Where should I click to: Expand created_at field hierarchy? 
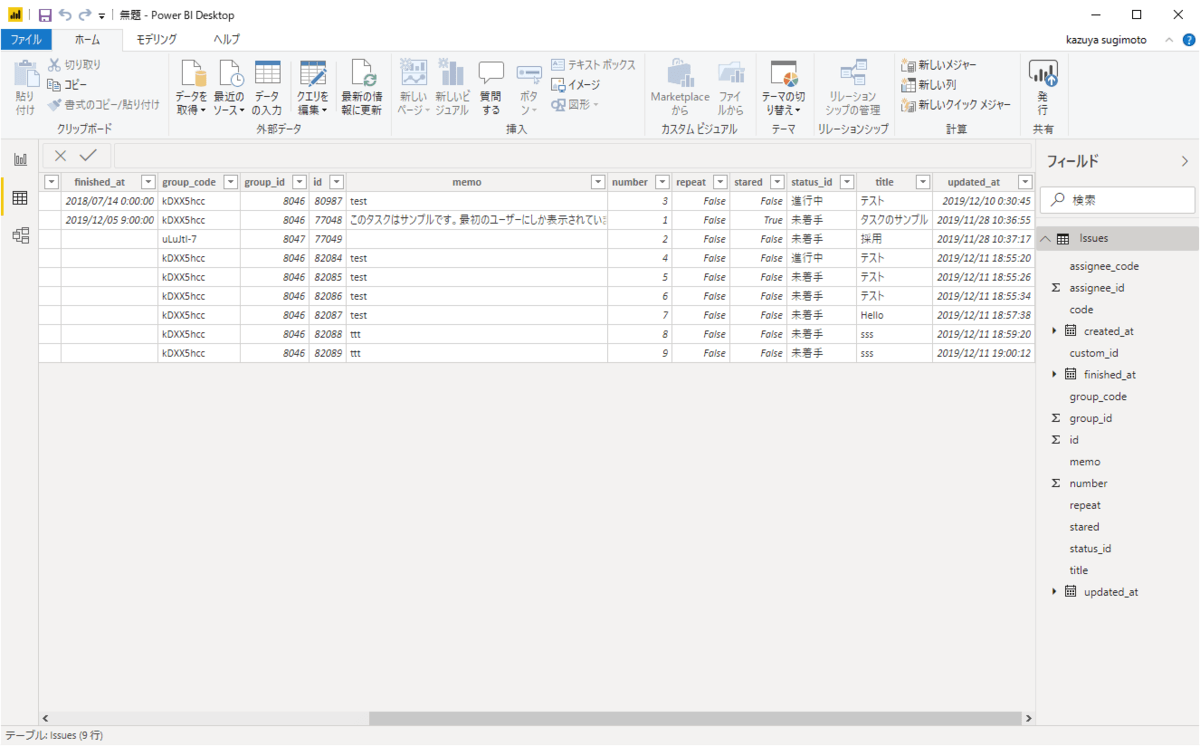click(x=1055, y=331)
